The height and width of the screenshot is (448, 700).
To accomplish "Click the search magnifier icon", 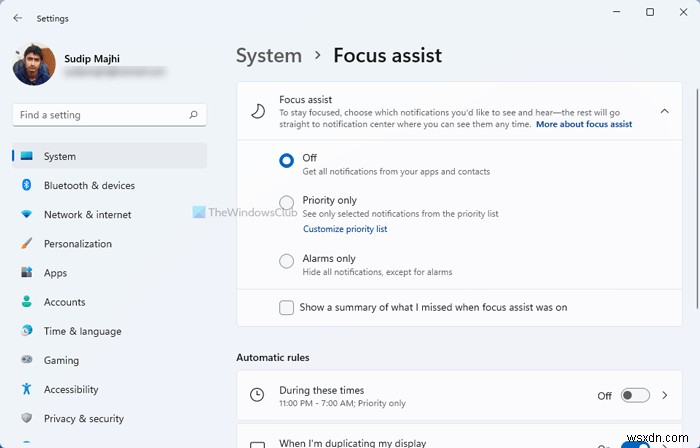I will pyautogui.click(x=193, y=115).
